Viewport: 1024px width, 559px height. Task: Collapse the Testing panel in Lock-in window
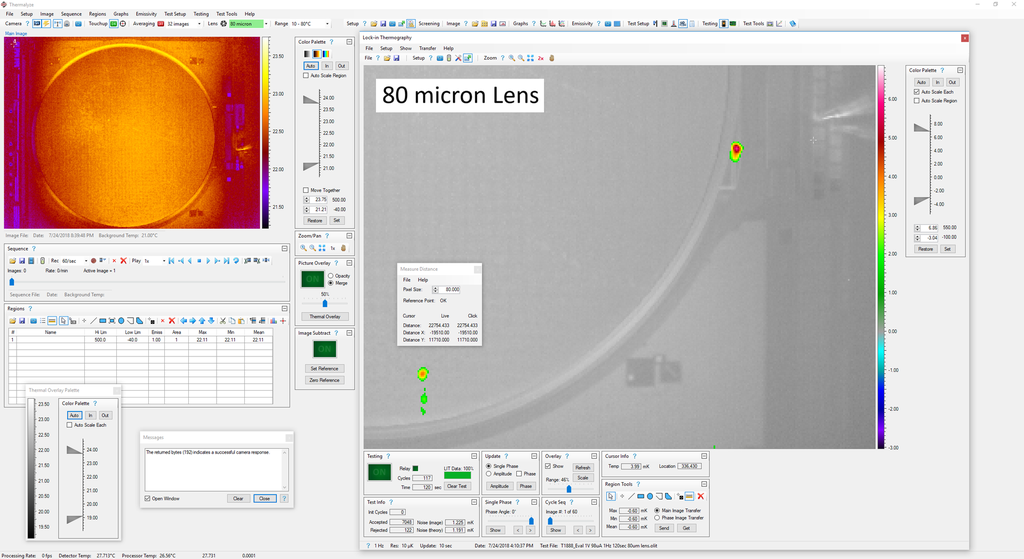coord(474,456)
